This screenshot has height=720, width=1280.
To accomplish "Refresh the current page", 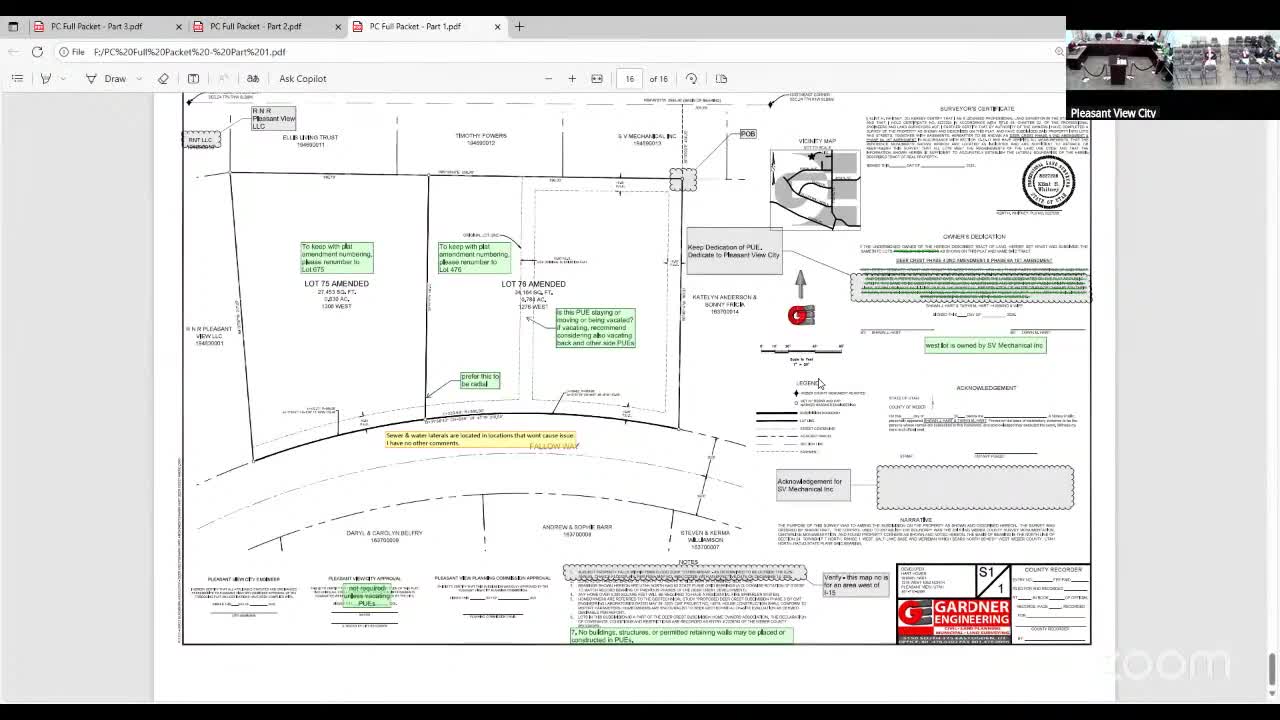I will click(x=37, y=51).
